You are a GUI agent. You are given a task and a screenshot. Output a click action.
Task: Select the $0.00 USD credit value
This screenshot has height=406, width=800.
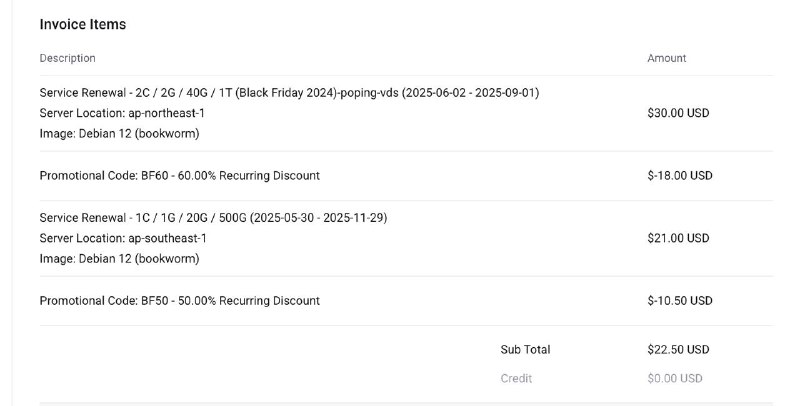[x=675, y=378]
